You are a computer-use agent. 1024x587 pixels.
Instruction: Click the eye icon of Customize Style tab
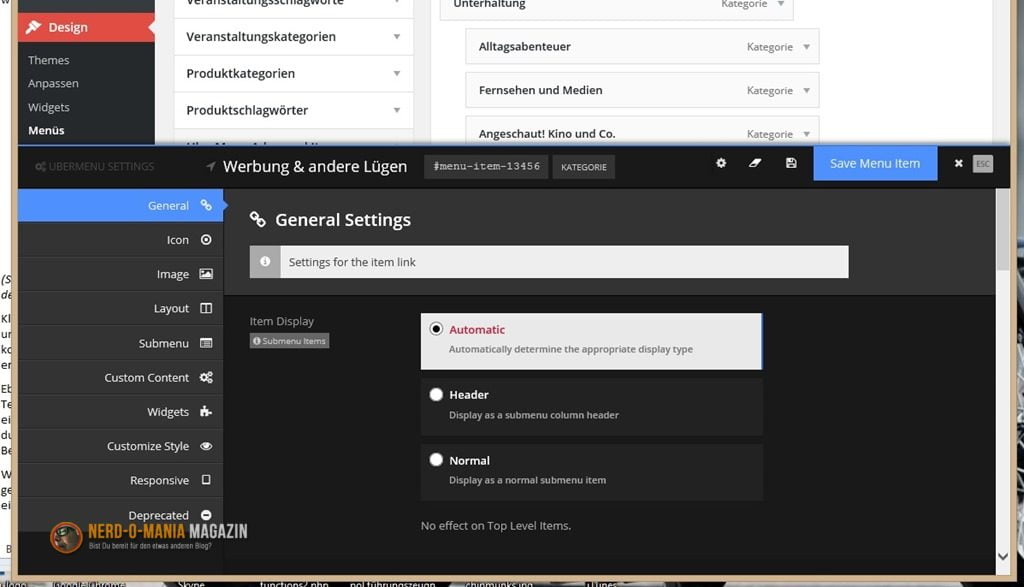click(206, 446)
